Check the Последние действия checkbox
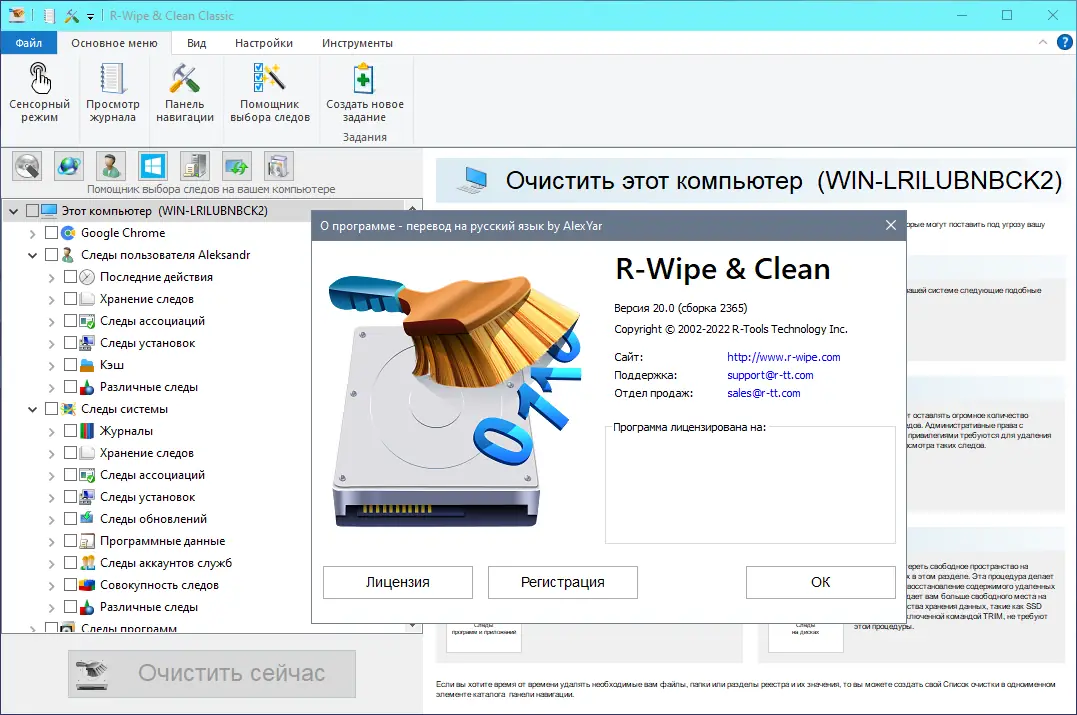The image size is (1077, 715). click(70, 277)
